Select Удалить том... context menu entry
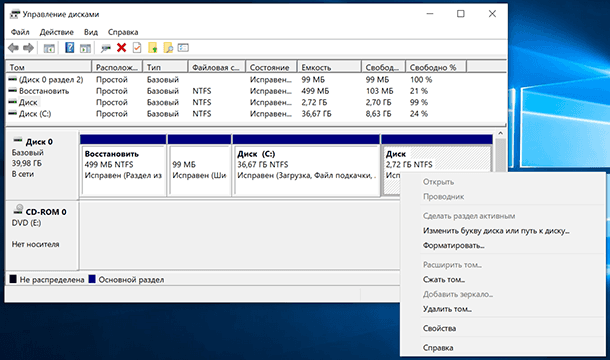Image resolution: width=610 pixels, height=360 pixels. pyautogui.click(x=447, y=309)
